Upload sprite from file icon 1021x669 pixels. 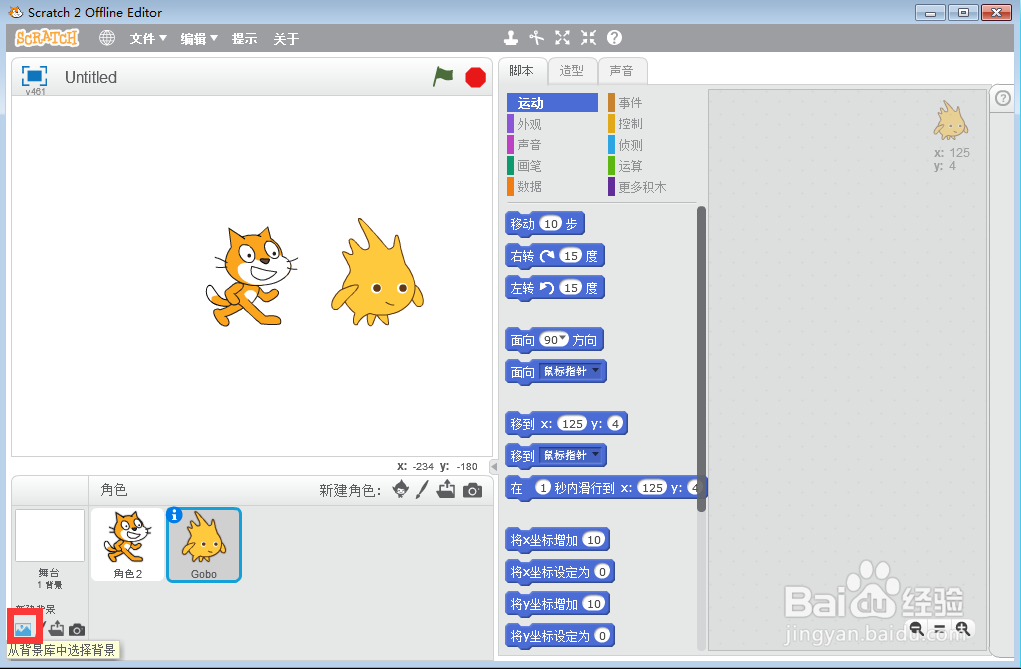446,489
